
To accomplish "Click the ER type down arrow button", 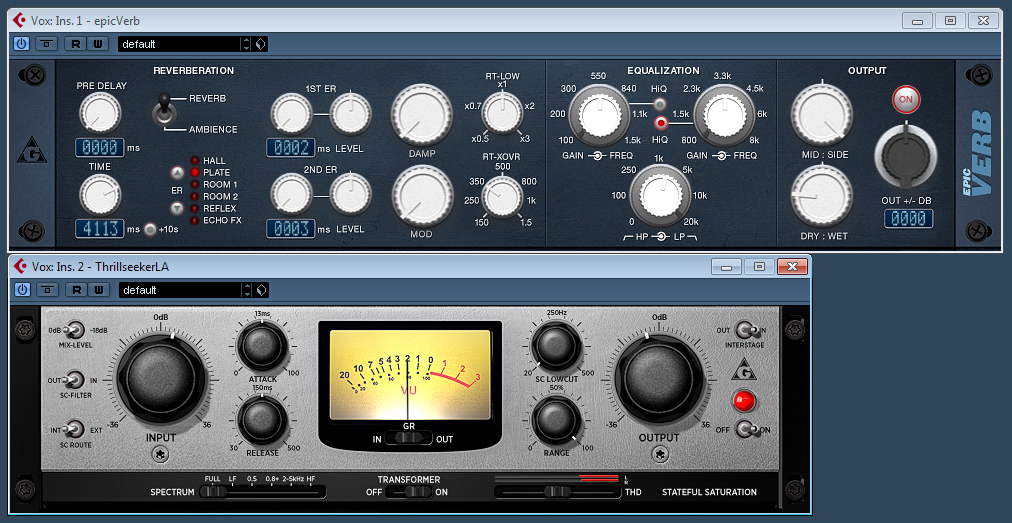I will pyautogui.click(x=176, y=208).
